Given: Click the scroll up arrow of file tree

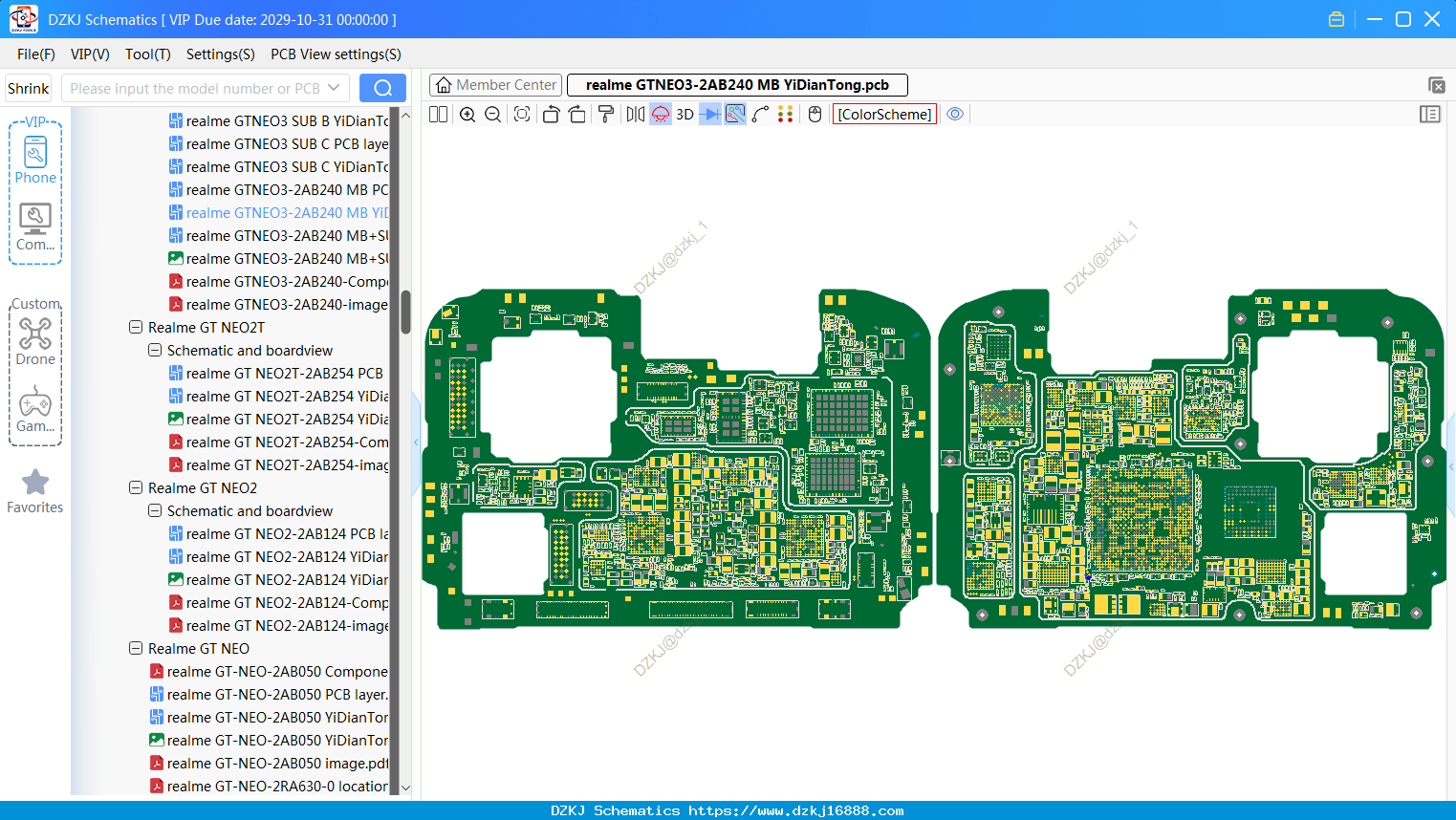Looking at the screenshot, I should pos(405,115).
